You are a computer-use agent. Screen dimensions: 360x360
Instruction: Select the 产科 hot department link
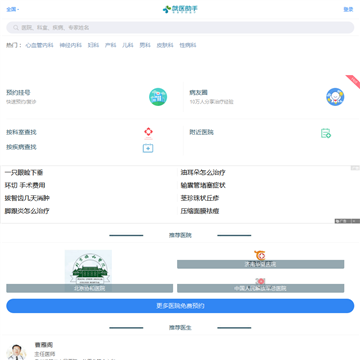coord(111,45)
